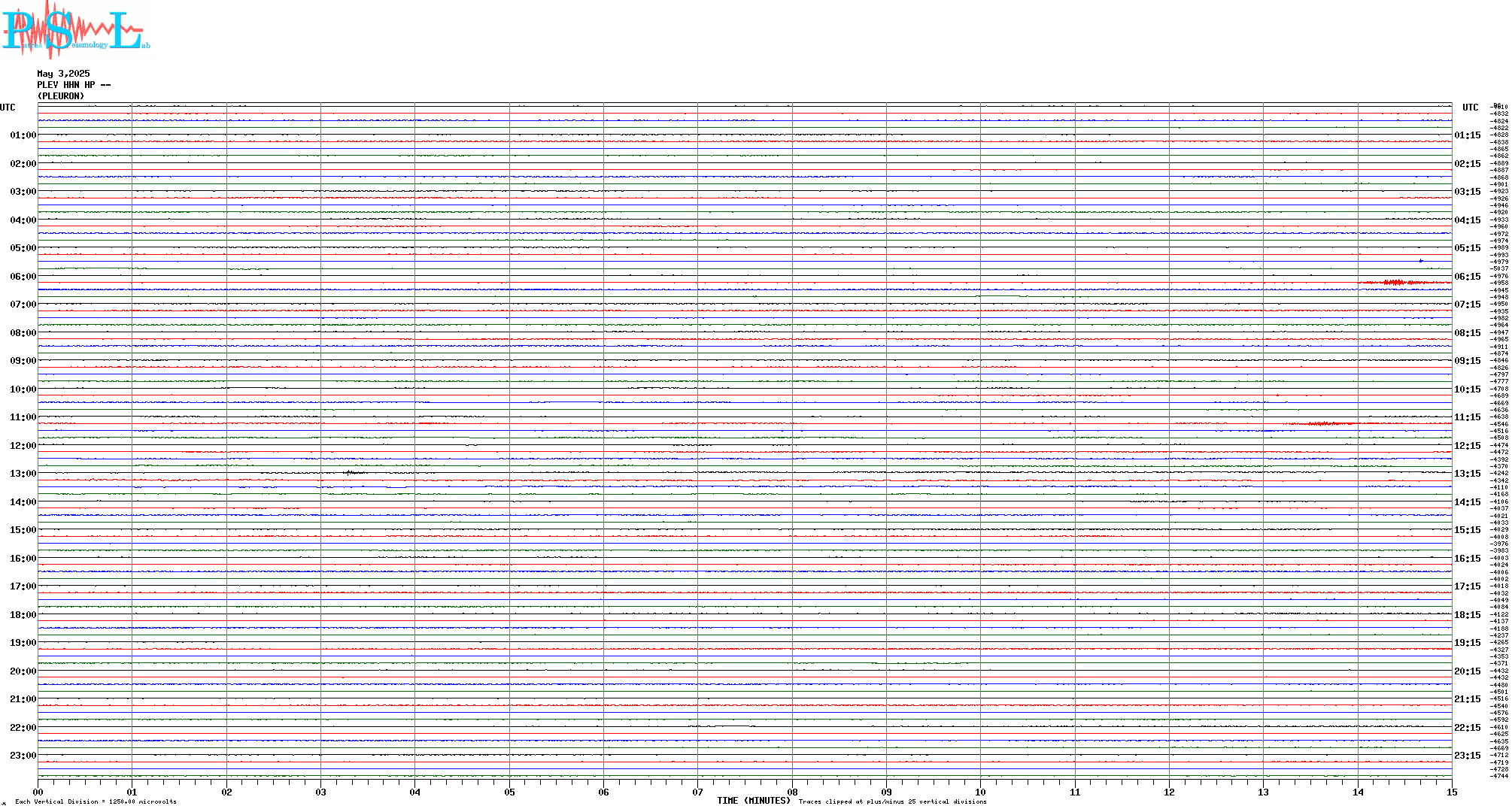Click the "11:15" label on right side

point(1468,417)
